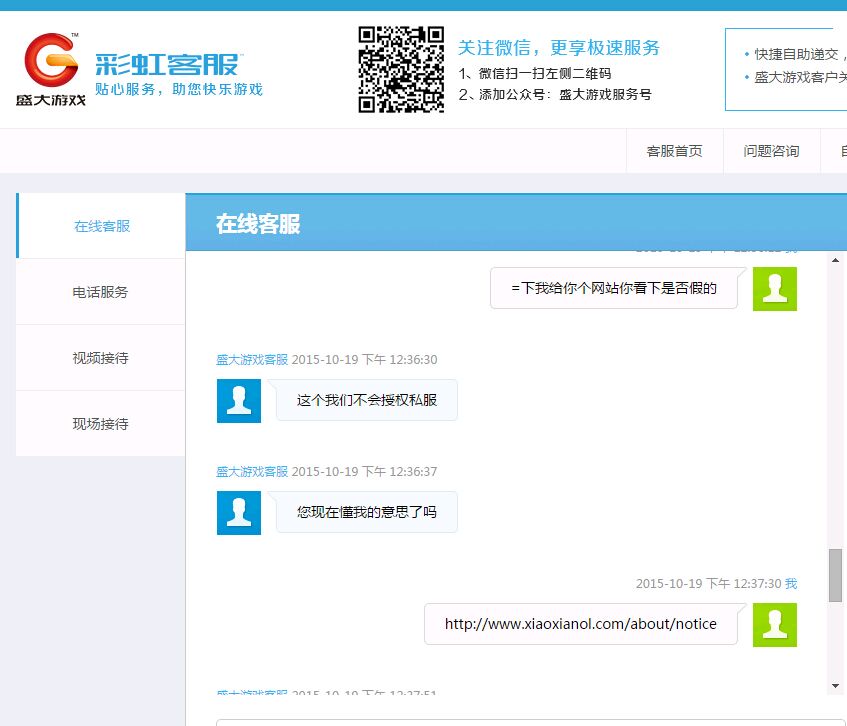847x726 pixels.
Task: Open the 客服首页 navigation item
Action: coord(674,151)
